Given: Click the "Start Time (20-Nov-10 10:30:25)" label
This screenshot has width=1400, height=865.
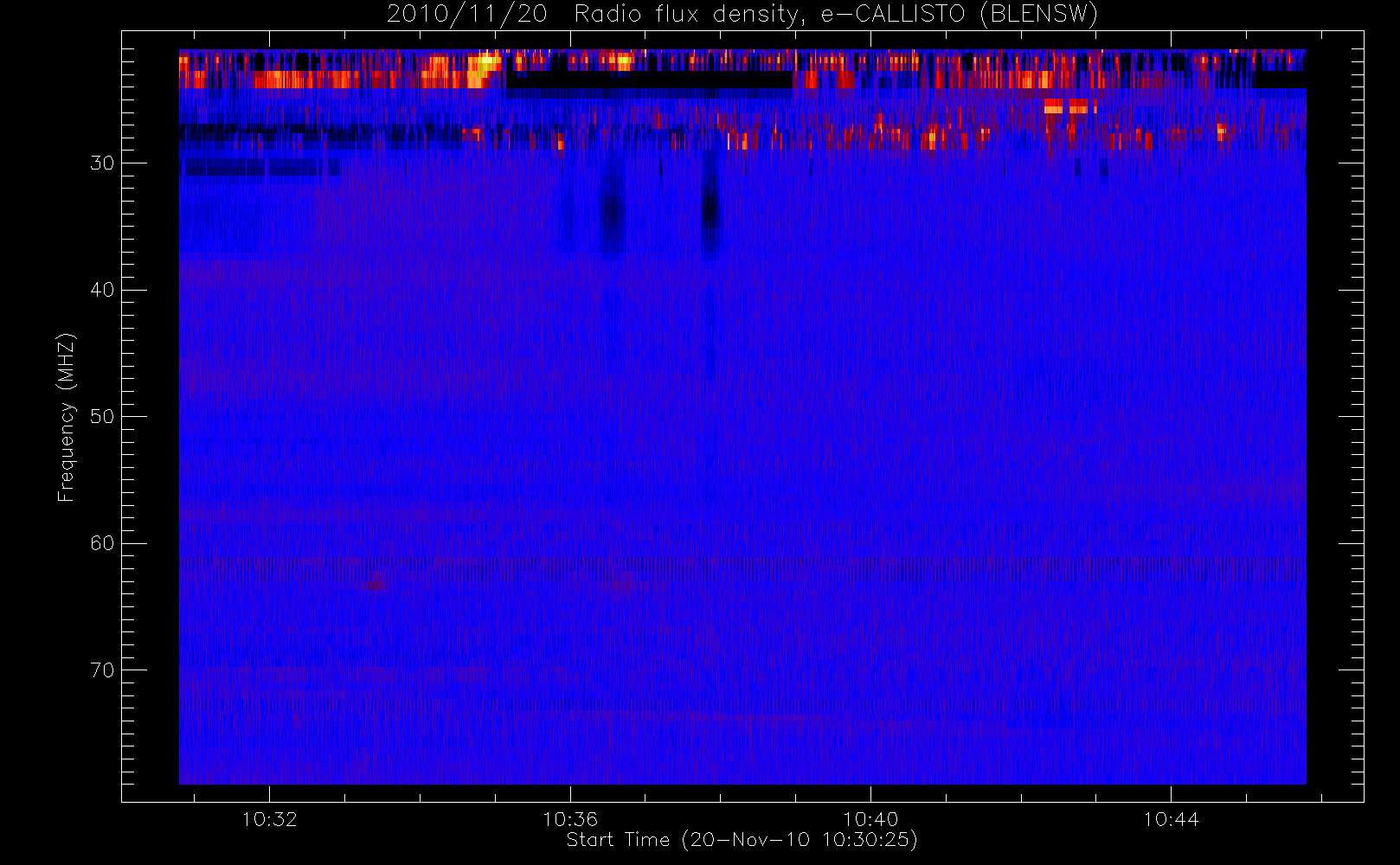Looking at the screenshot, I should (742, 840).
